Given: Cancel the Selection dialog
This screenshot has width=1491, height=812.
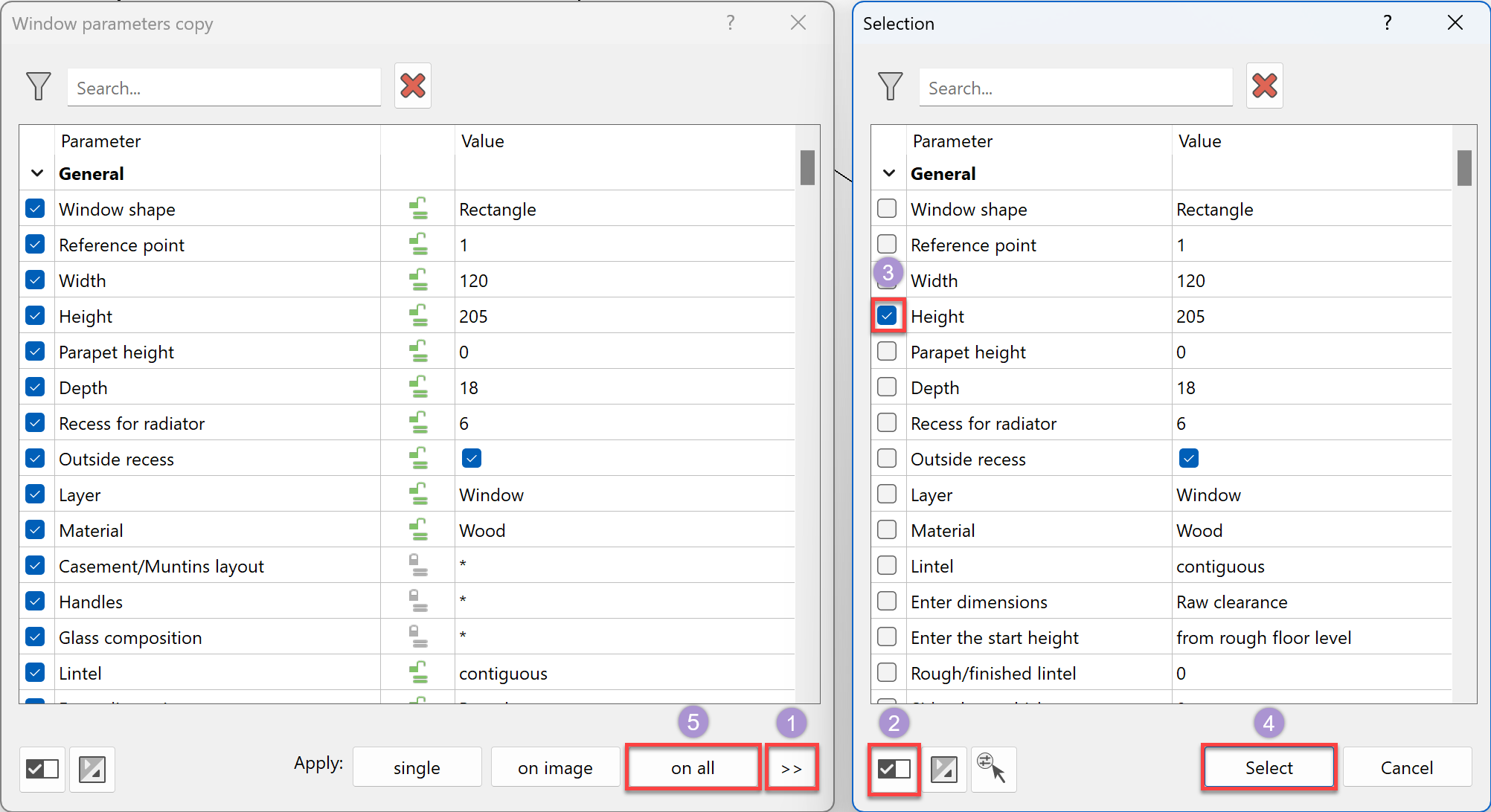Looking at the screenshot, I should tap(1406, 767).
